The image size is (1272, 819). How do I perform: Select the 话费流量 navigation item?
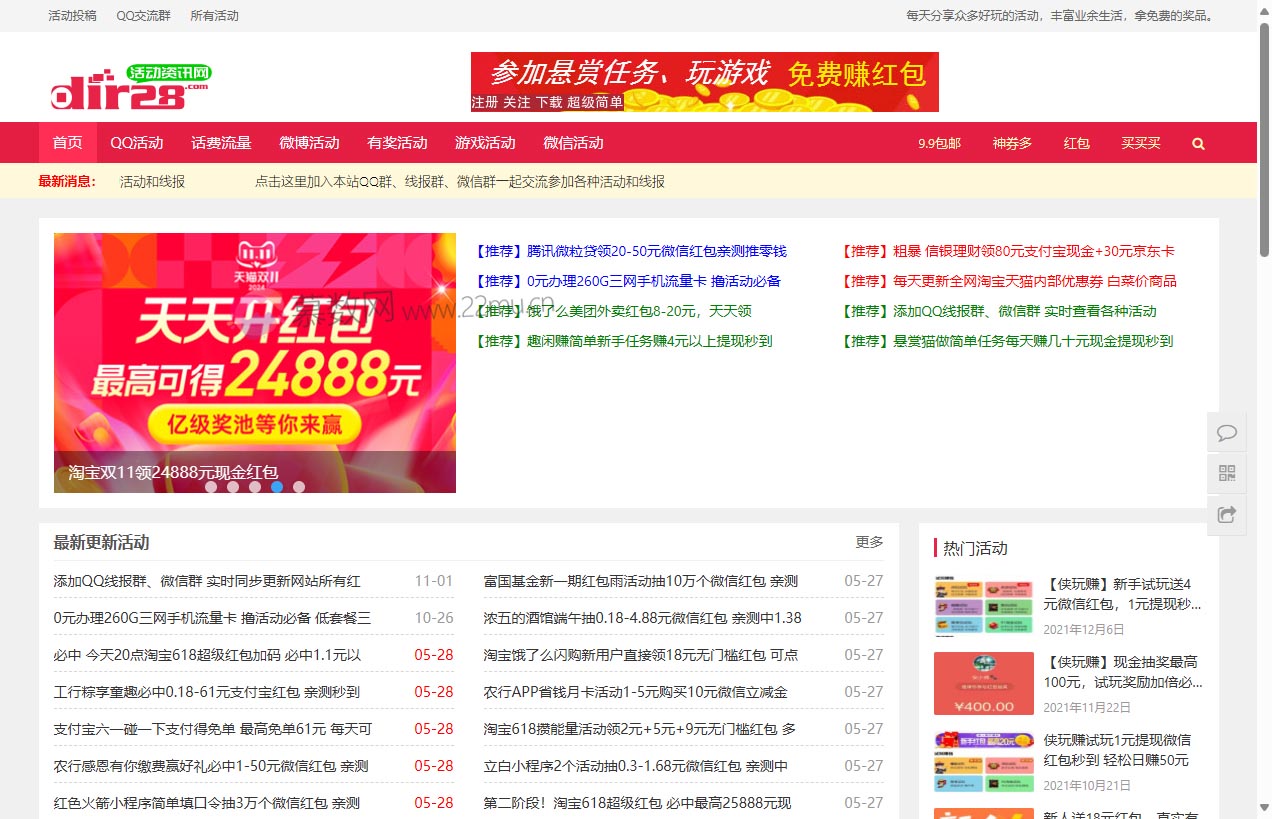221,142
